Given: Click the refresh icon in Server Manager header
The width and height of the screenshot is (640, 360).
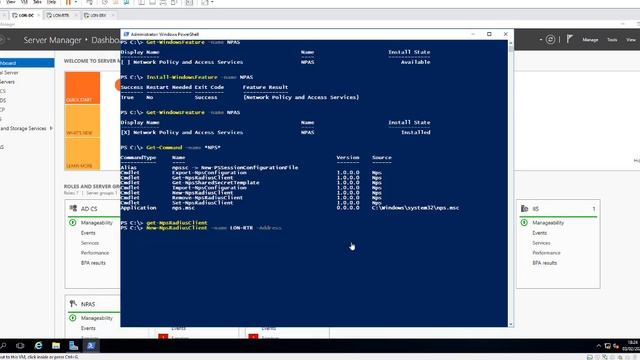Looking at the screenshot, I should (550, 40).
